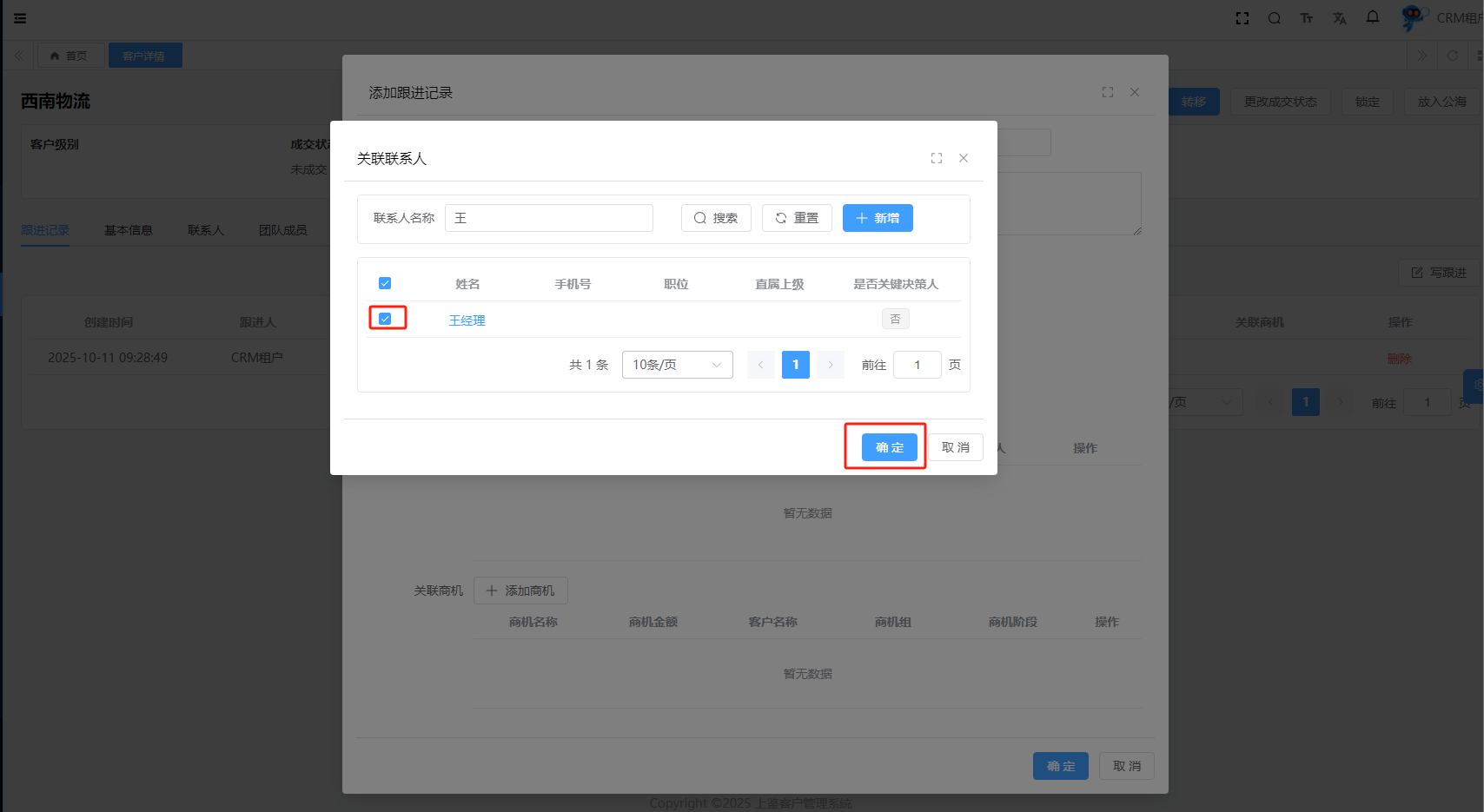Toggle fullscreen mode in top bar

(1242, 18)
